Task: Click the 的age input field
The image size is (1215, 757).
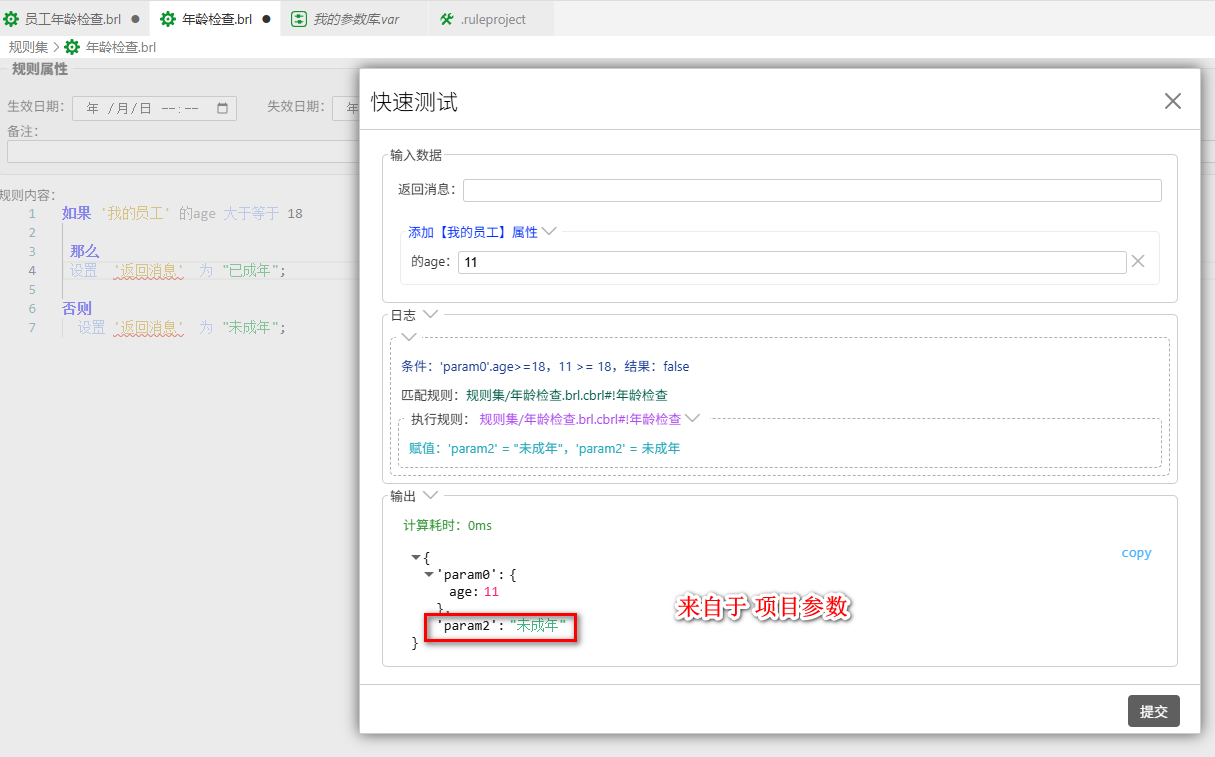Action: (791, 262)
